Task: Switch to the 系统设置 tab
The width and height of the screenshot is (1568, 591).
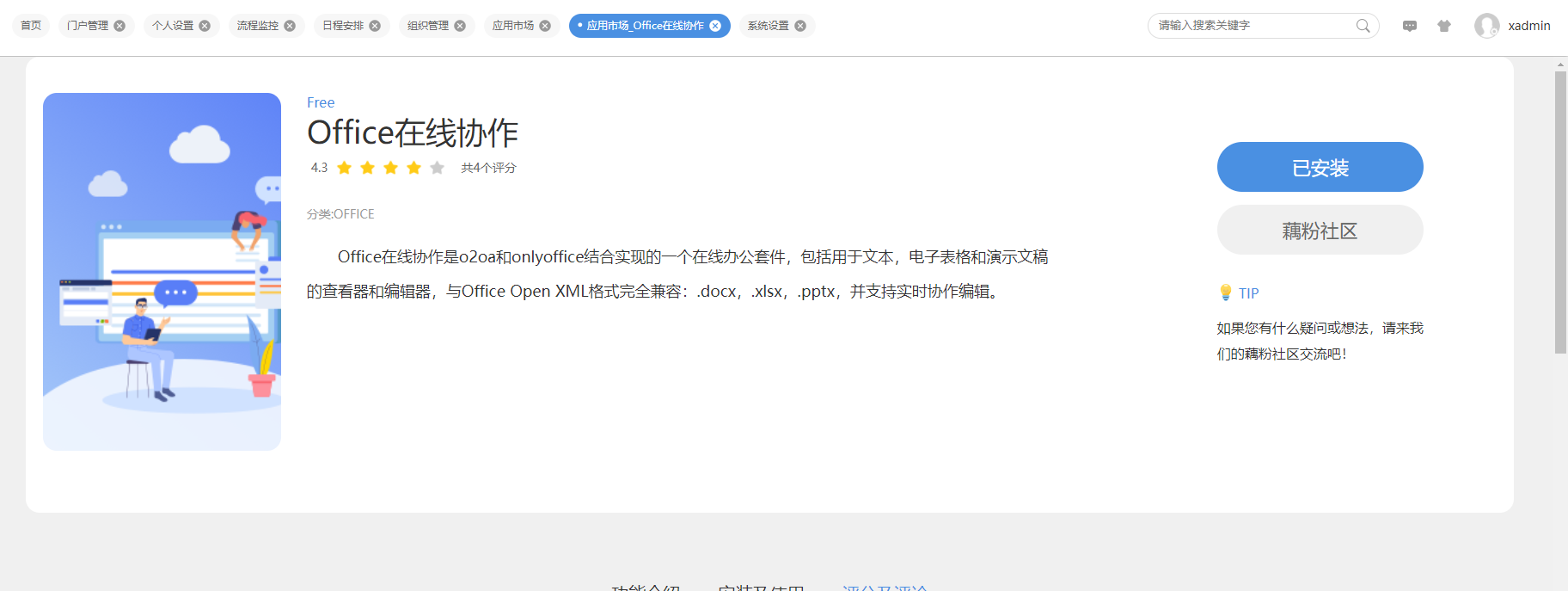Action: coord(769,26)
